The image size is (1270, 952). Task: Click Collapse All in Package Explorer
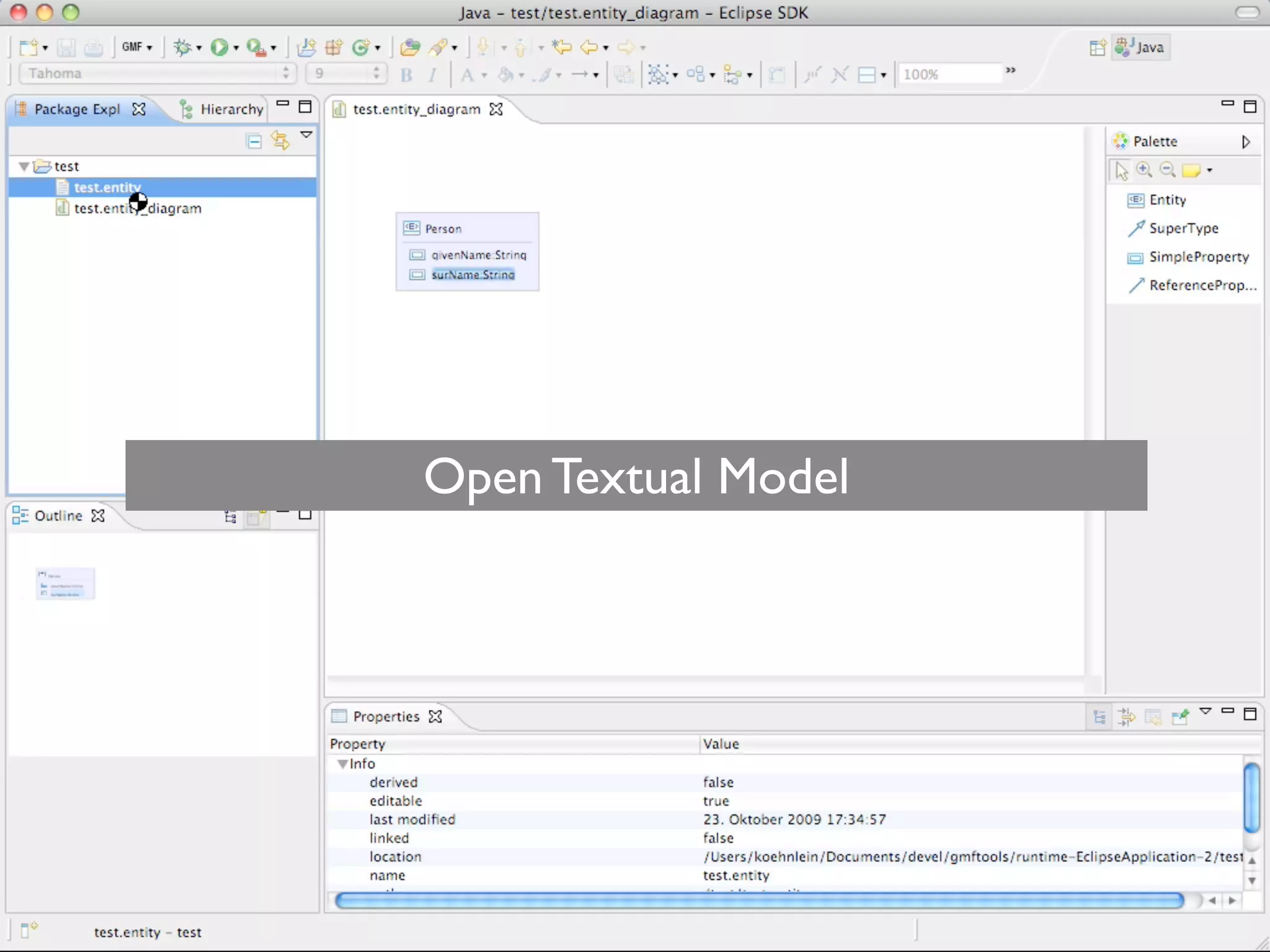tap(254, 141)
